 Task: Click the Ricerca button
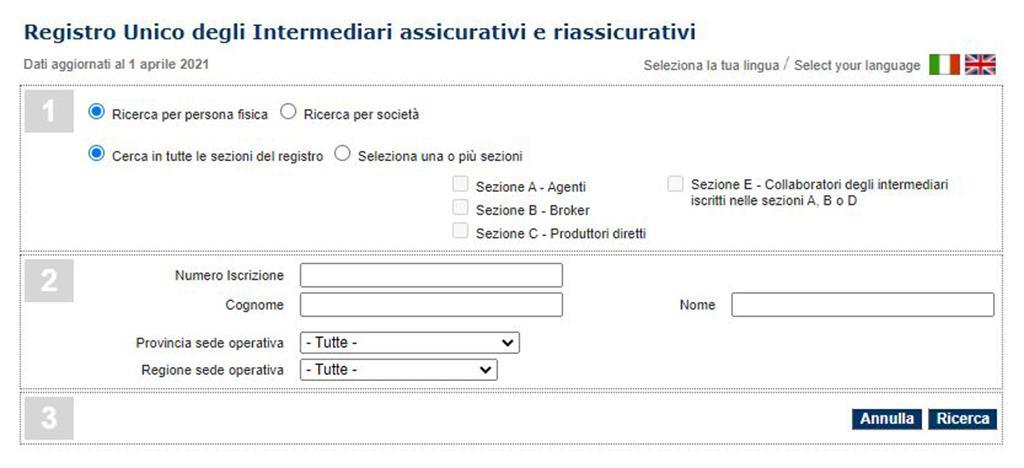pos(963,419)
